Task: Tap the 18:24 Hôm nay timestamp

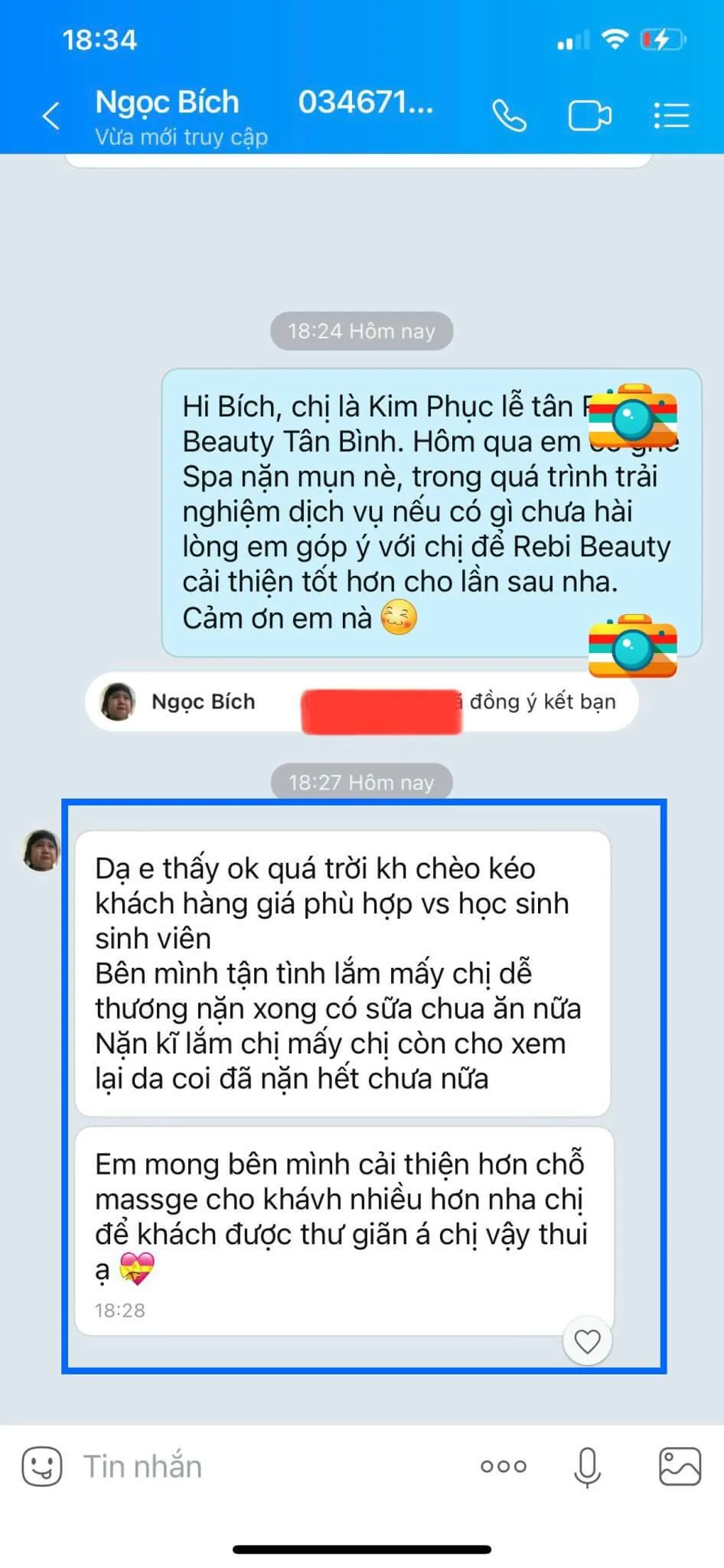Action: coord(361,331)
